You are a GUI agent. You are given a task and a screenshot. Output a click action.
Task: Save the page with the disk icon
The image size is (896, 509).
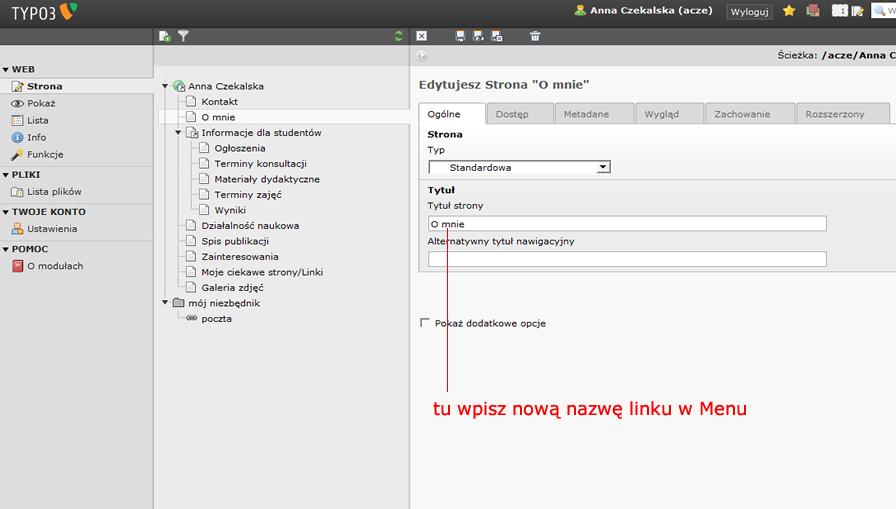pos(460,37)
